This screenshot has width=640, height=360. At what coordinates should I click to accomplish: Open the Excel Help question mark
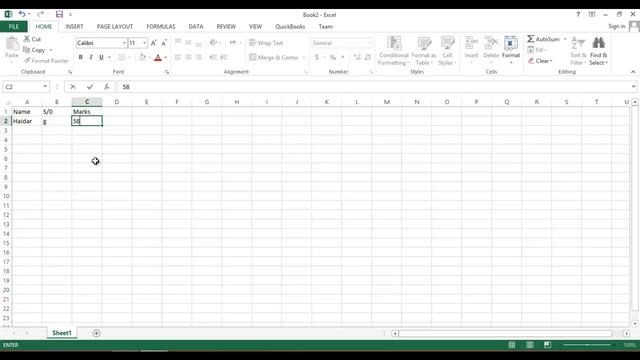click(x=578, y=14)
